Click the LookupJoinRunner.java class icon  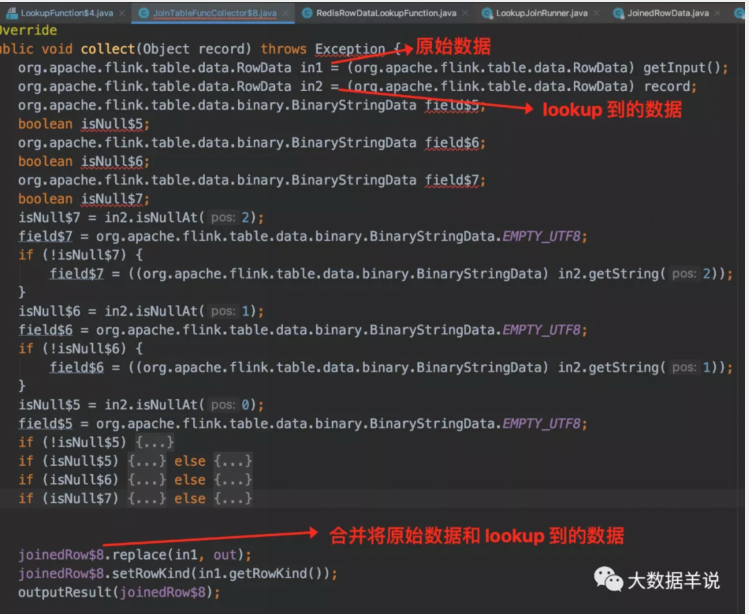[x=487, y=13]
